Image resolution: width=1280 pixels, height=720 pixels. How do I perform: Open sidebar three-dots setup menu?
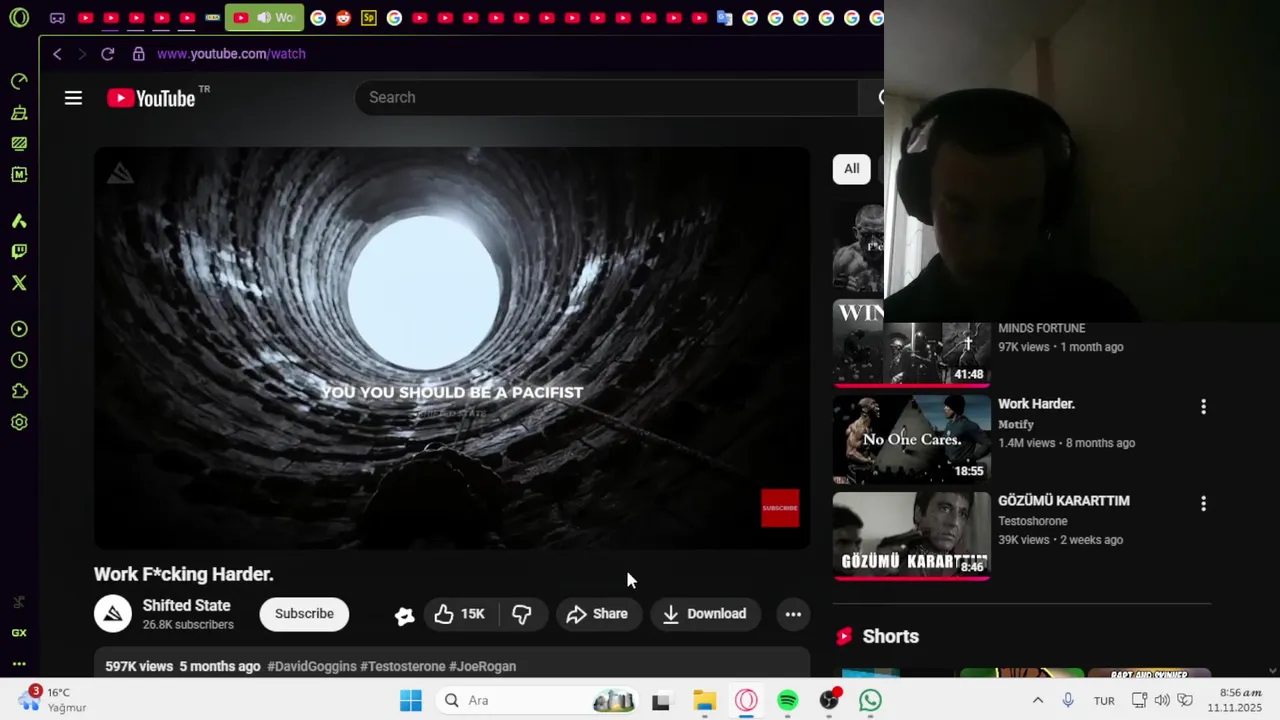click(19, 664)
